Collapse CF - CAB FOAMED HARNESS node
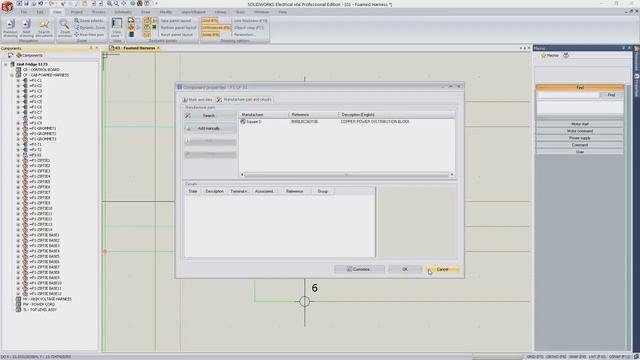The width and height of the screenshot is (640, 360). pos(12,75)
